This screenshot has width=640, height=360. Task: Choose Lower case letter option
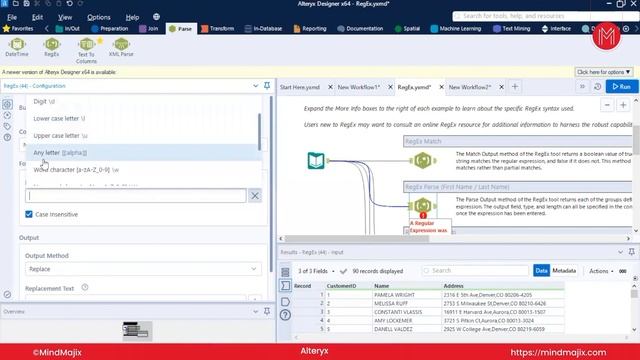tap(142, 118)
